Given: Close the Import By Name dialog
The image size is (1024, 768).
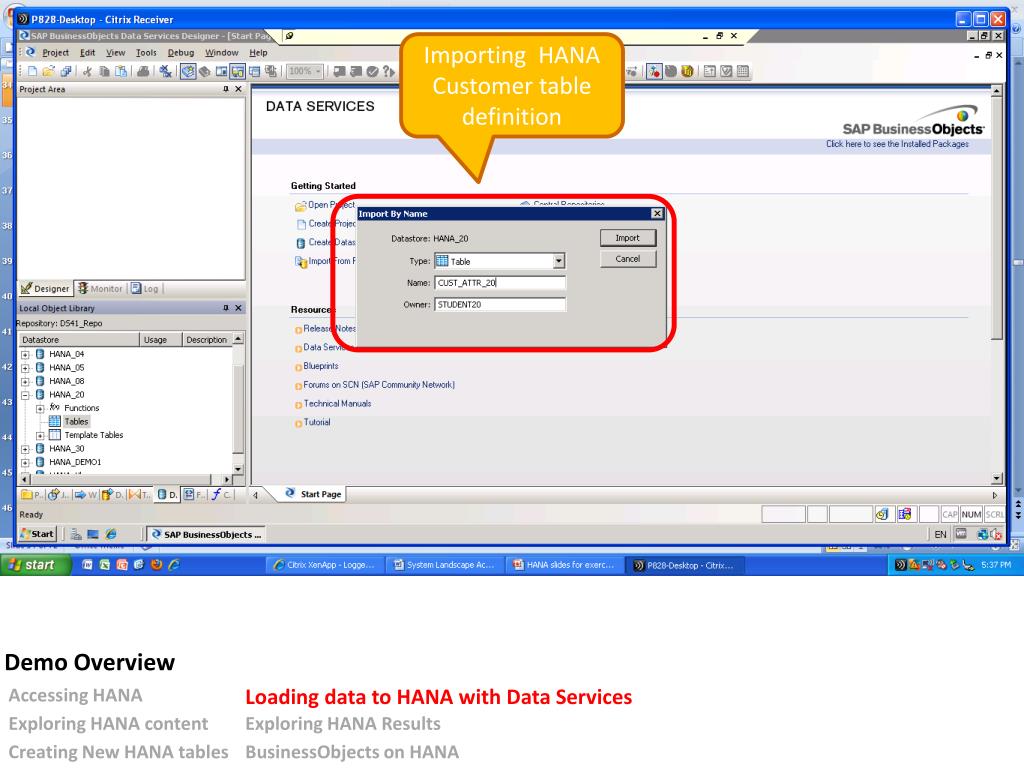Looking at the screenshot, I should coord(657,214).
